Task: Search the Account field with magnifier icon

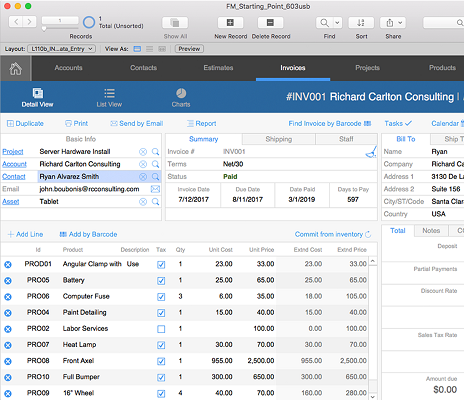Action: click(155, 164)
